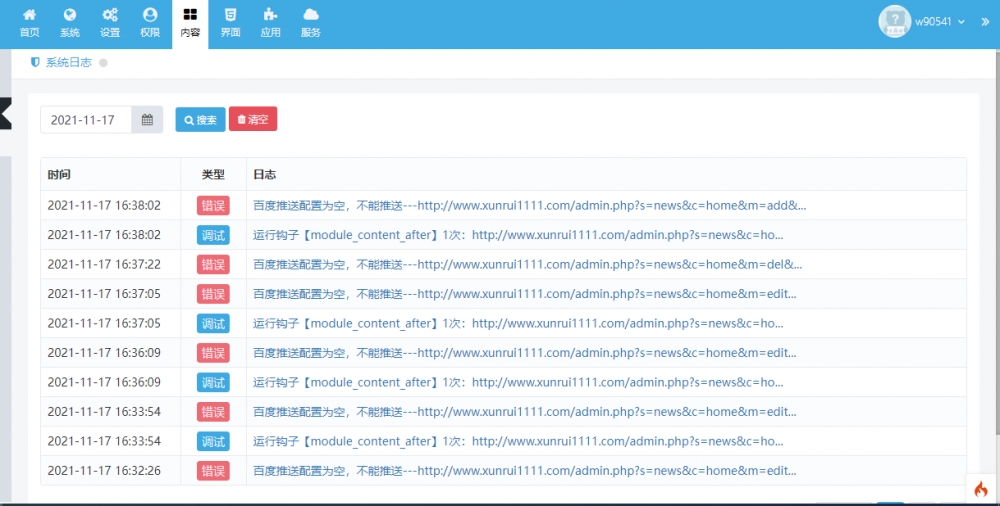Click the shield icon beside 系统日志
The image size is (1000, 506).
coord(35,63)
